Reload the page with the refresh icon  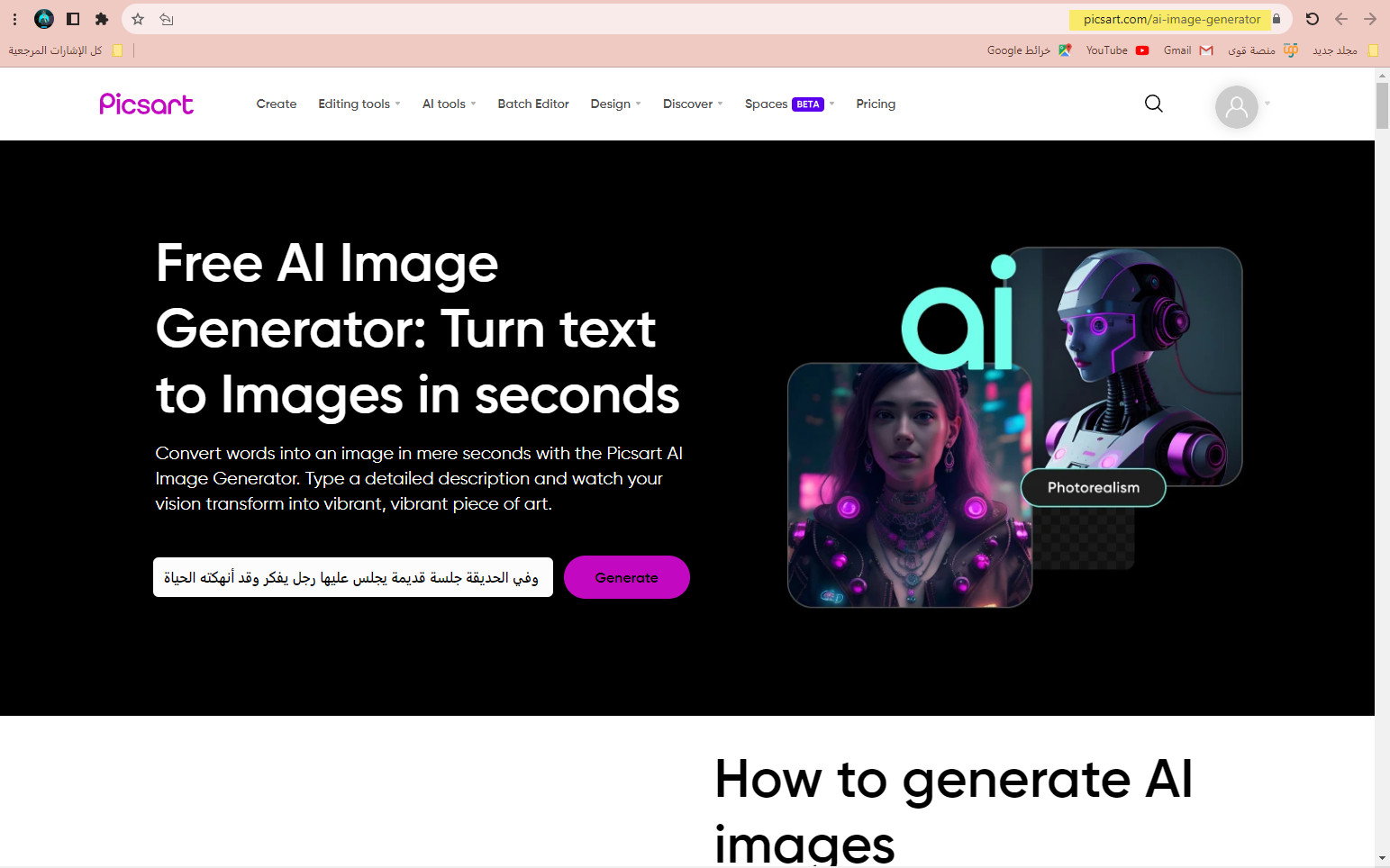tap(1312, 19)
